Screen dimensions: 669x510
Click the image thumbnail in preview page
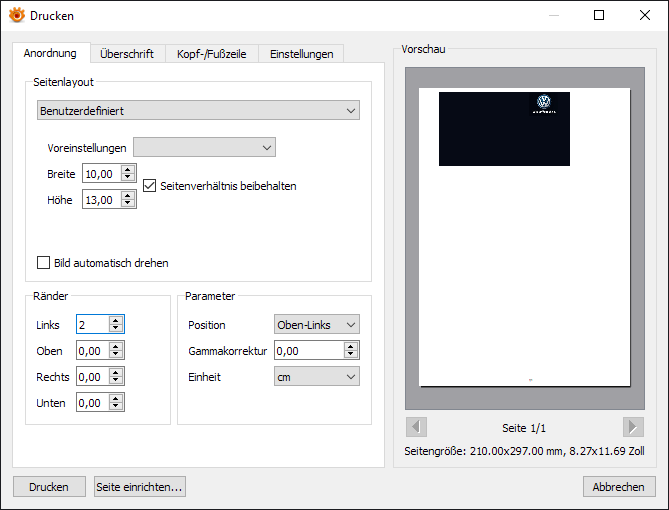[x=504, y=129]
